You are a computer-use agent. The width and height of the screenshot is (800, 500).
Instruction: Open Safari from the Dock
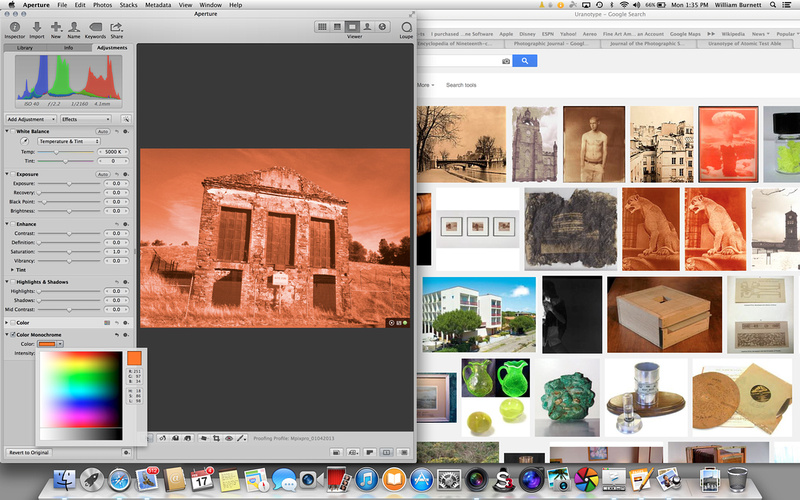[x=119, y=480]
